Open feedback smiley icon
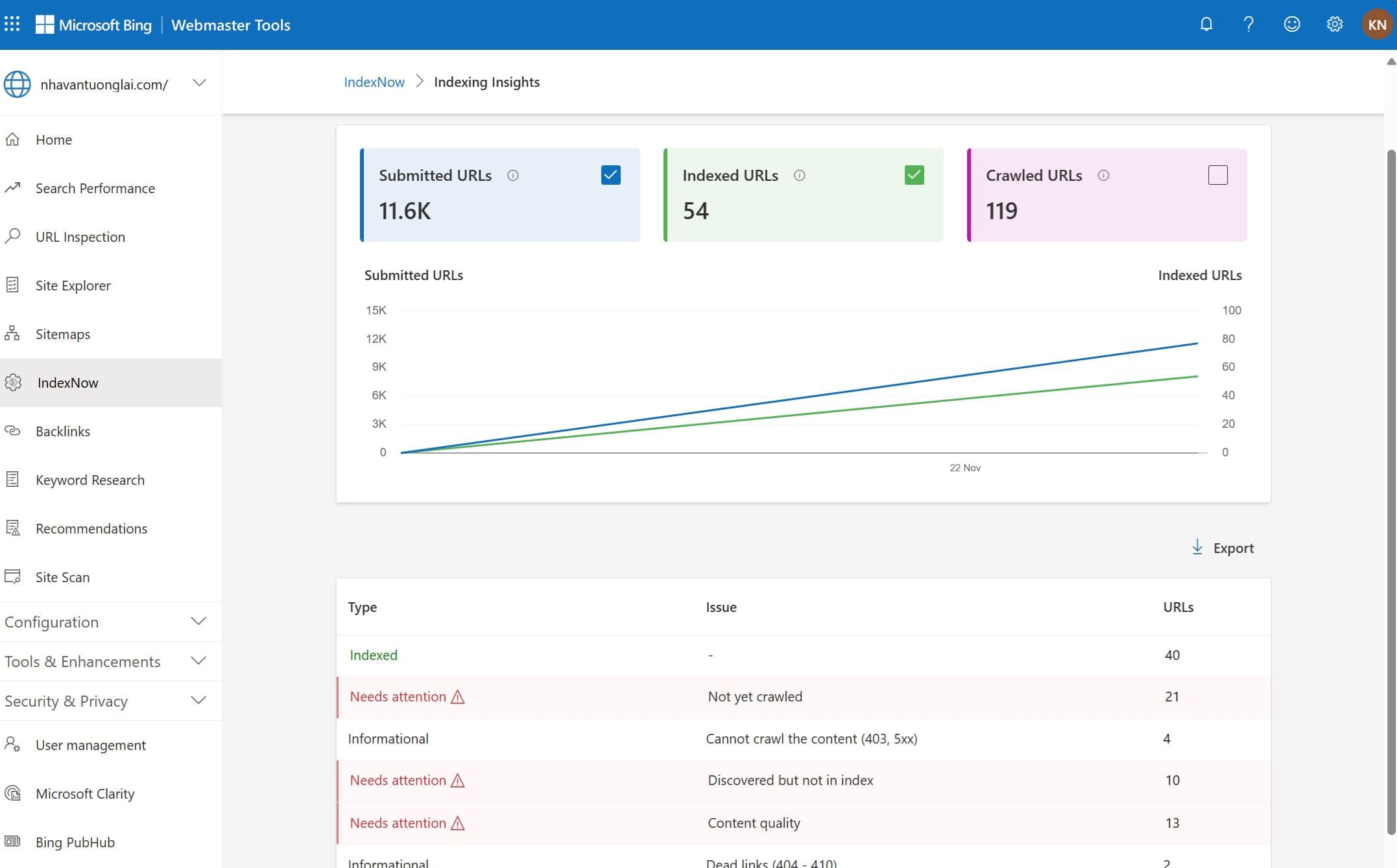 pos(1291,25)
